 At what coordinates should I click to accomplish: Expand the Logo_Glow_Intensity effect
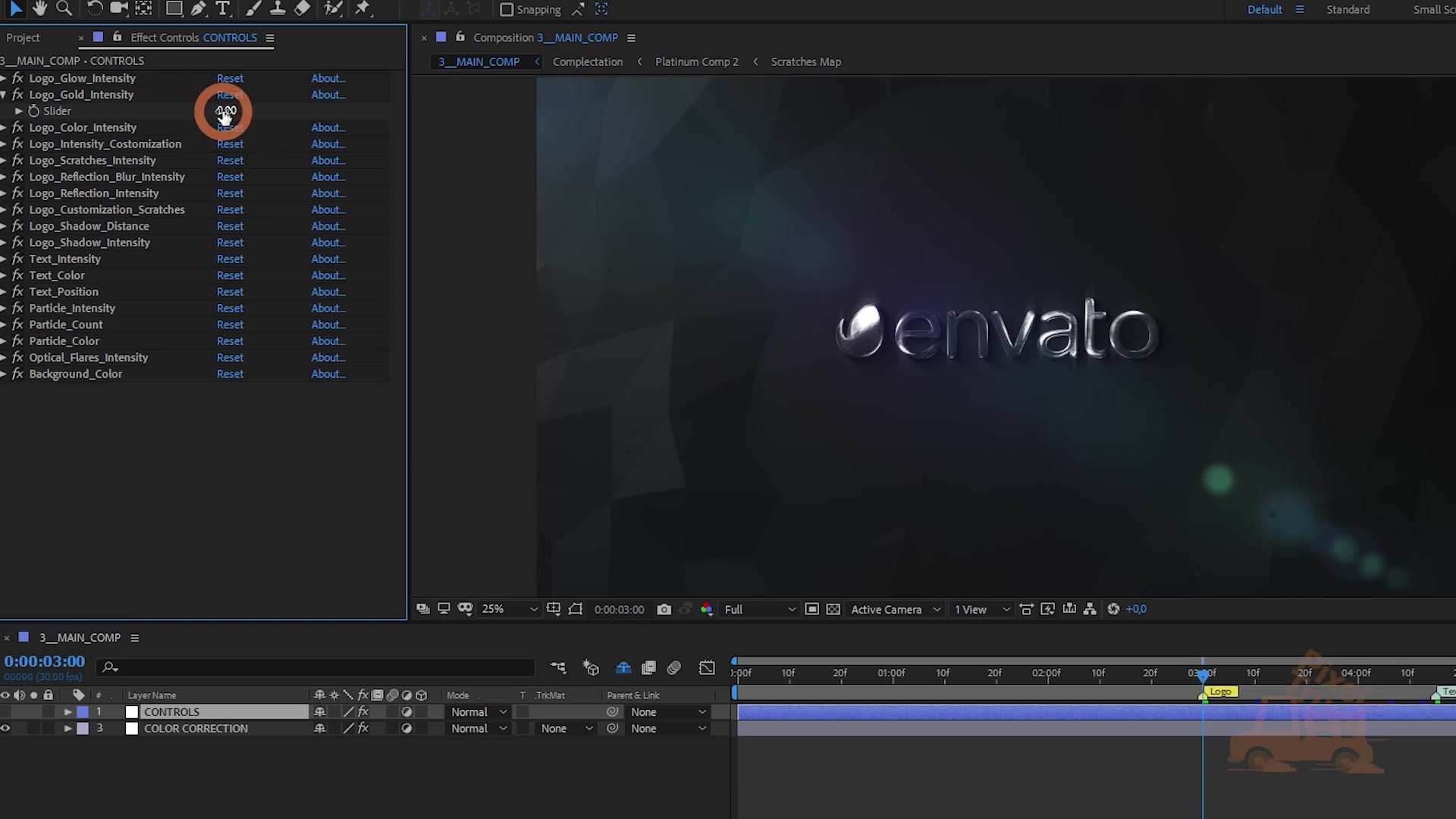pyautogui.click(x=4, y=78)
